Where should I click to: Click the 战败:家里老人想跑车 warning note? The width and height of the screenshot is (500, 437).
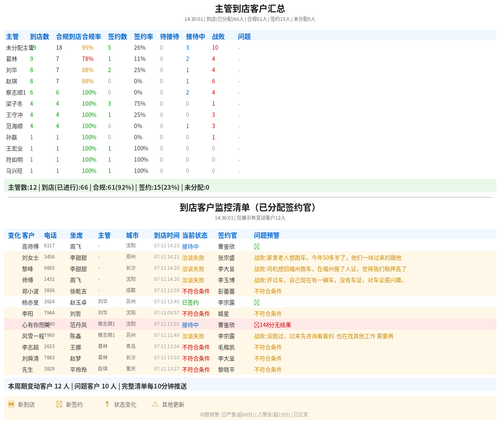(328, 258)
